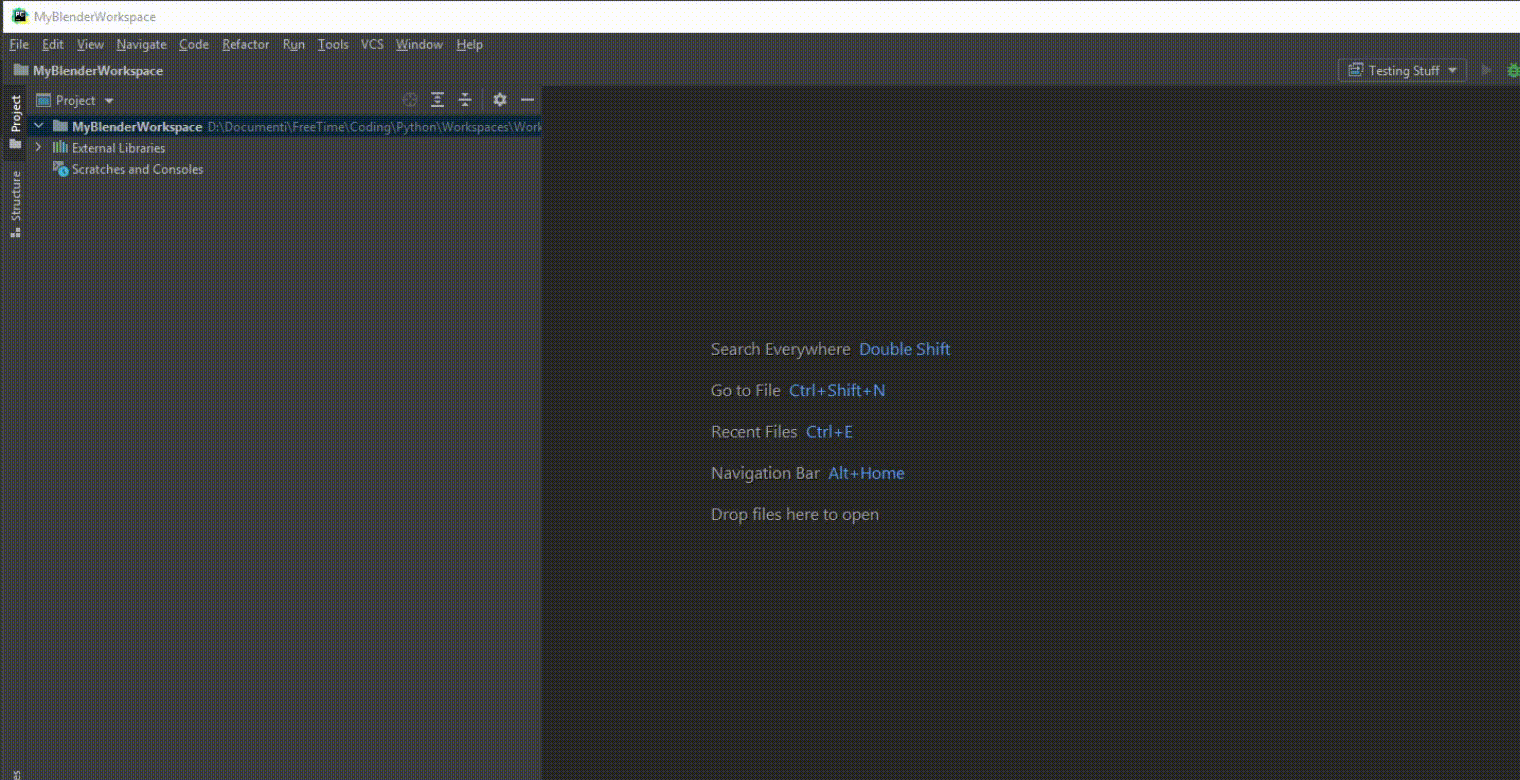Click the Expand All icon in the Project panel

438,100
